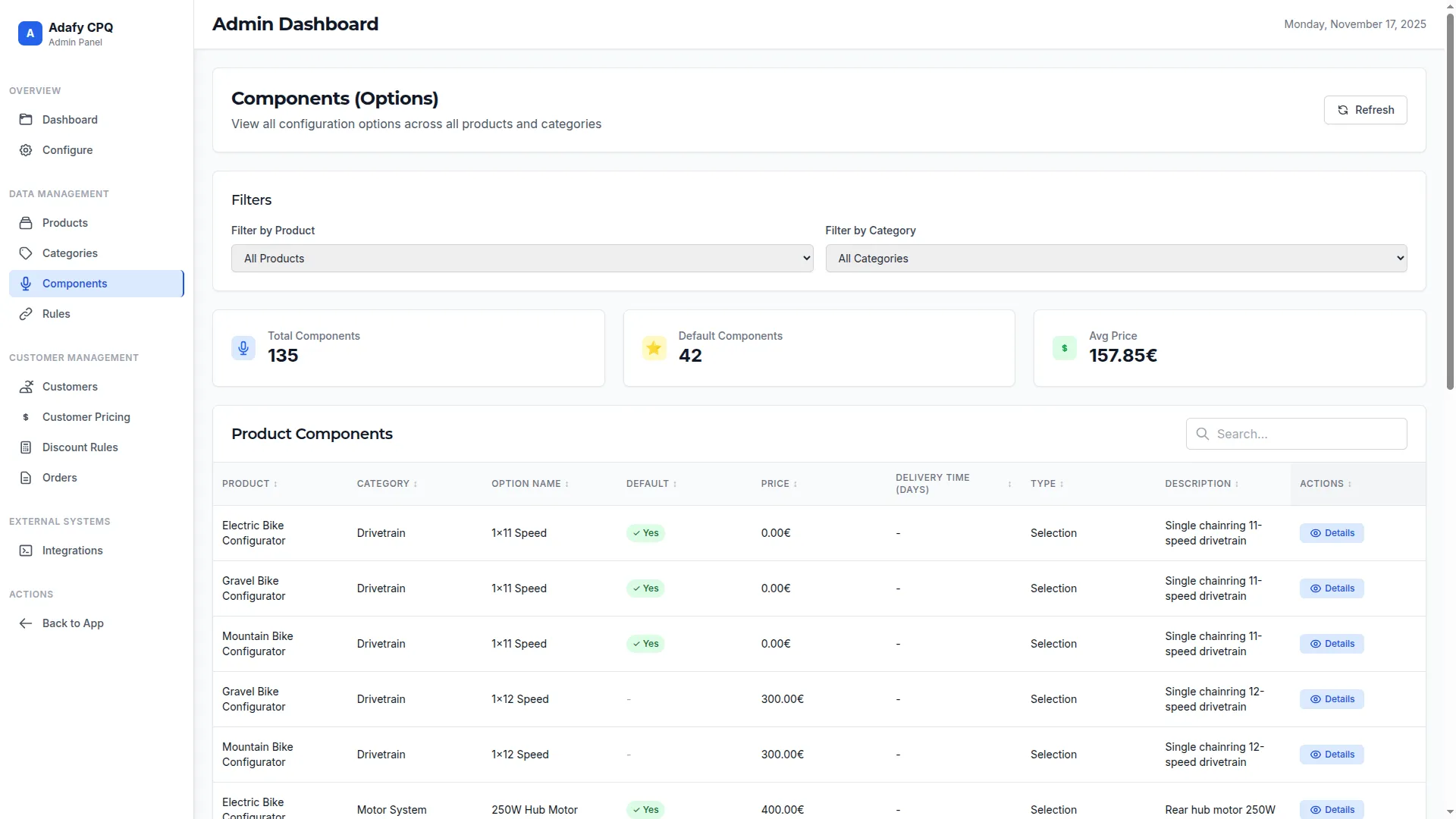Click the Rules link icon in sidebar
1456x819 pixels.
pyautogui.click(x=26, y=314)
